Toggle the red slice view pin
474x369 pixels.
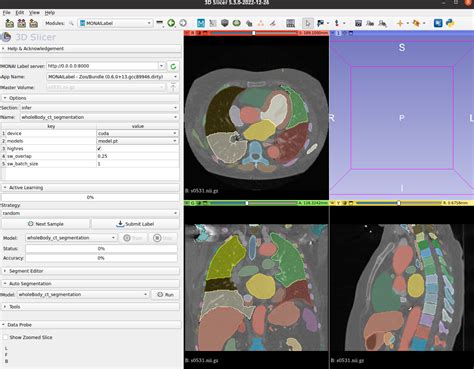187,33
